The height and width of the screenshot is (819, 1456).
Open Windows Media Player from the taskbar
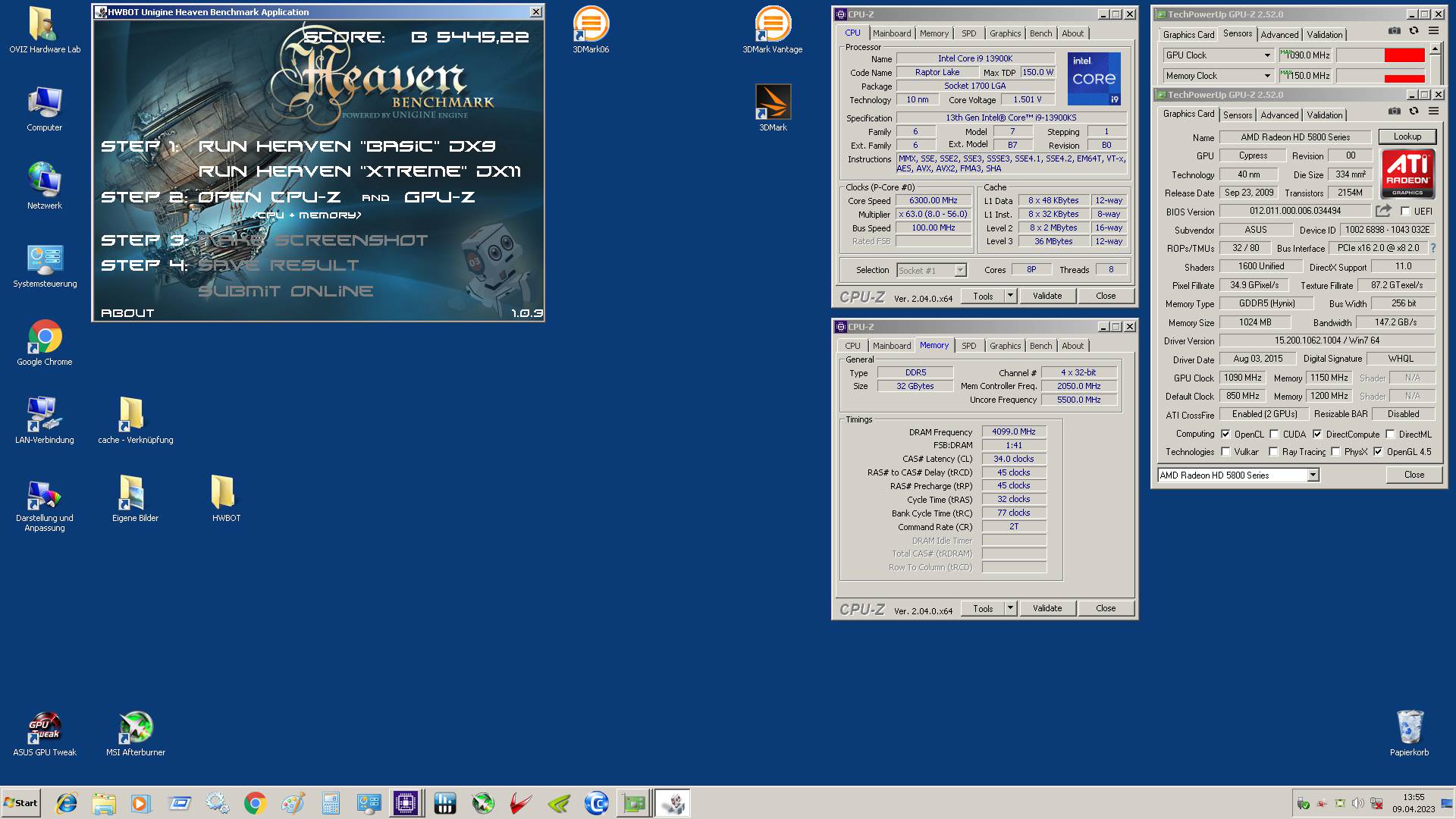[x=140, y=803]
